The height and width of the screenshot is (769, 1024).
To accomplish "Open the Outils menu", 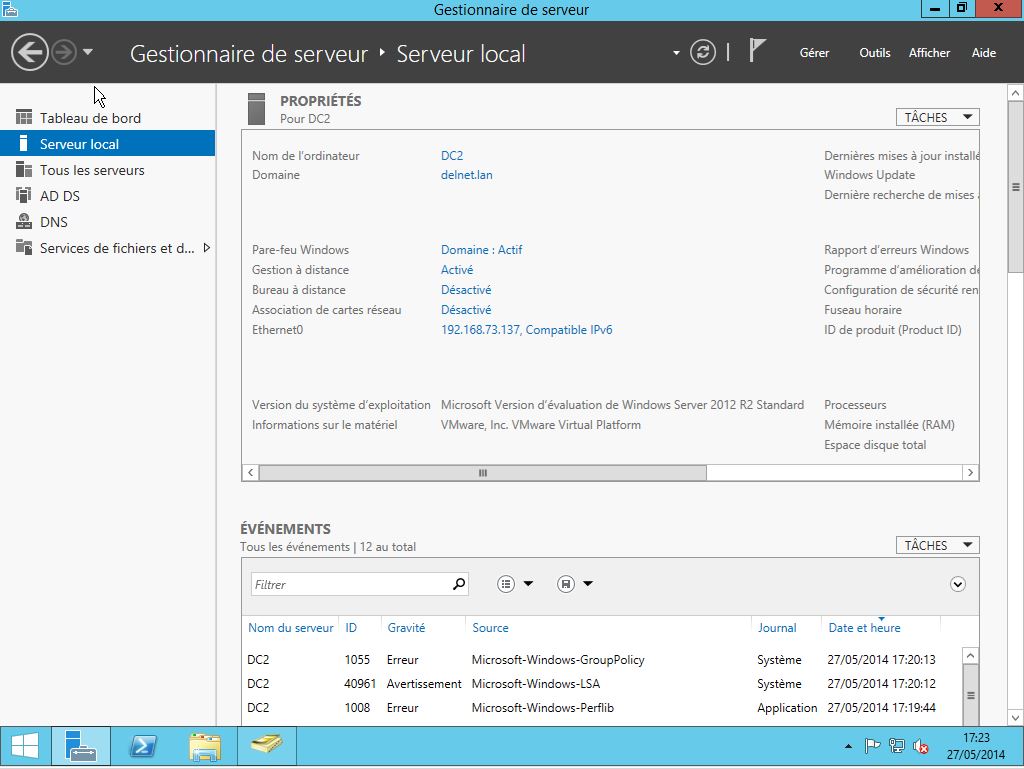I will click(874, 53).
